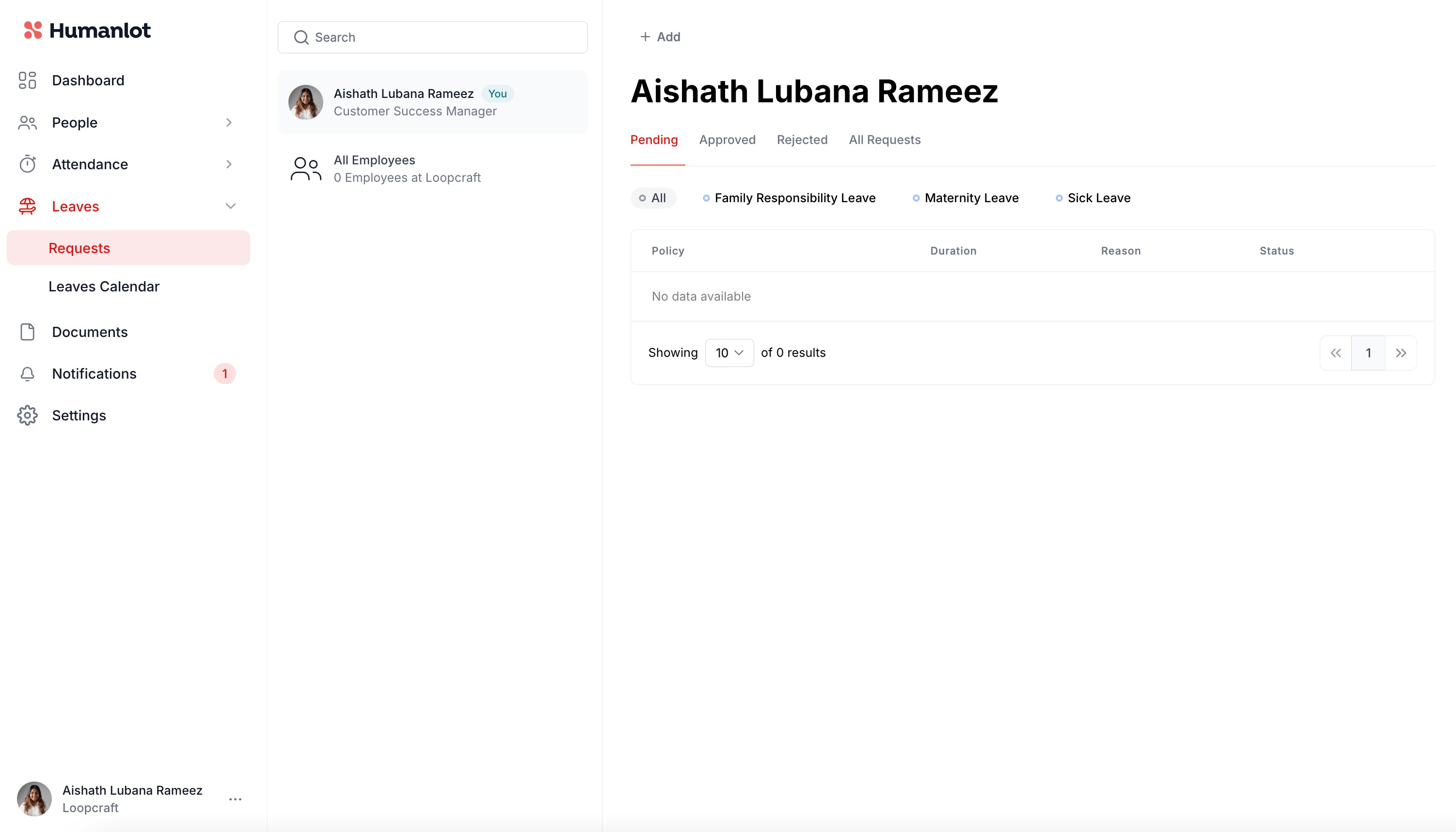Go to the next results page arrow
This screenshot has height=832, width=1456.
[1401, 352]
